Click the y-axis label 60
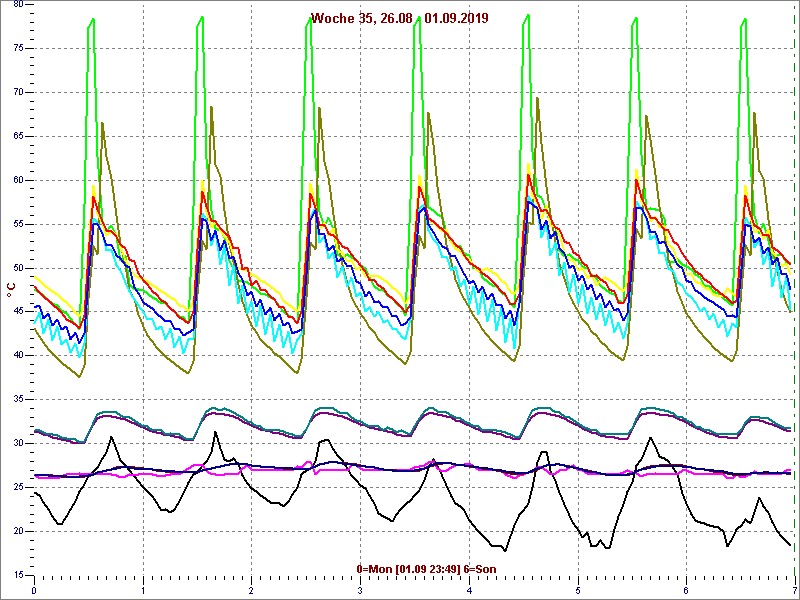Viewport: 800px width, 600px height. tap(17, 180)
